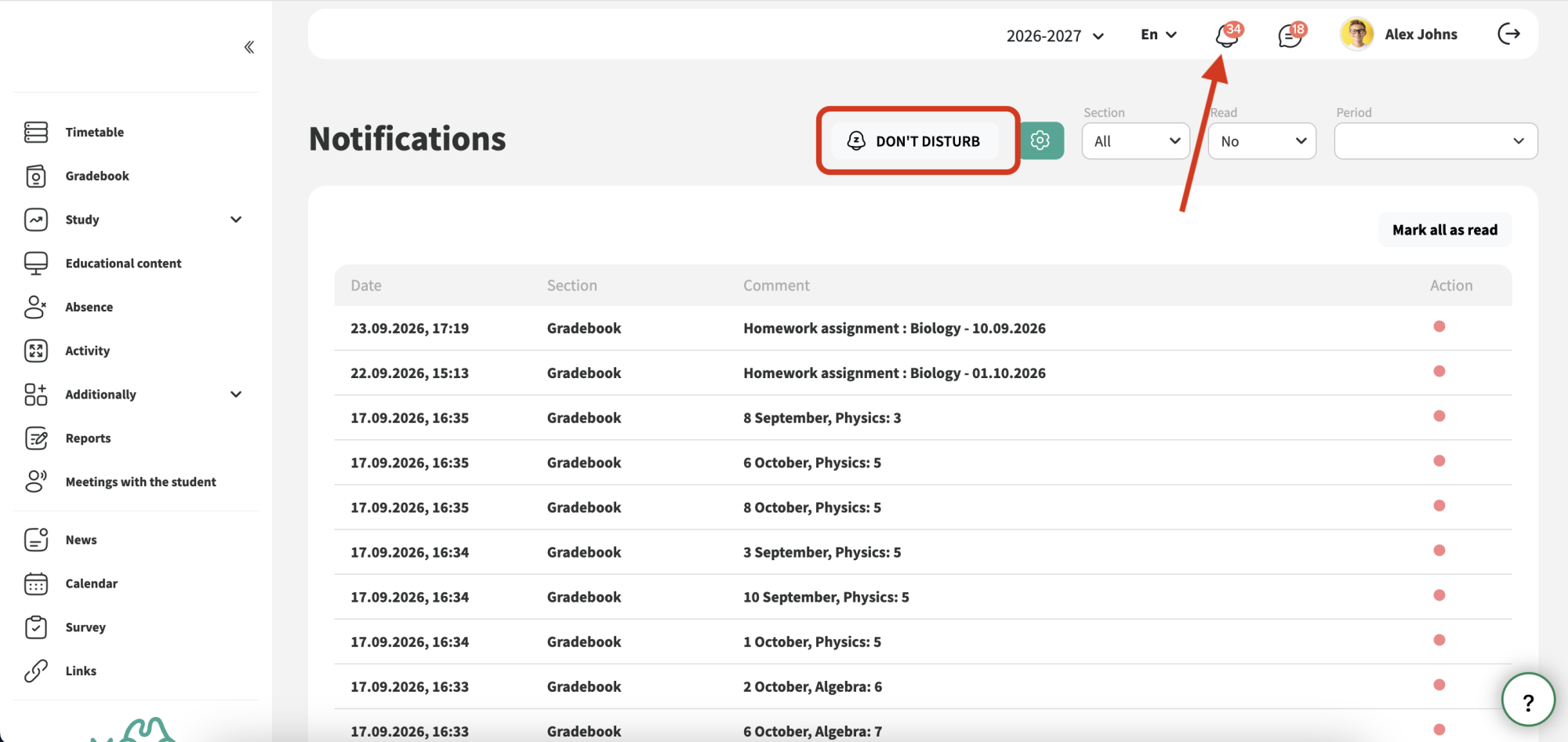
Task: Open the Section filter dropdown showing All
Action: (1136, 141)
